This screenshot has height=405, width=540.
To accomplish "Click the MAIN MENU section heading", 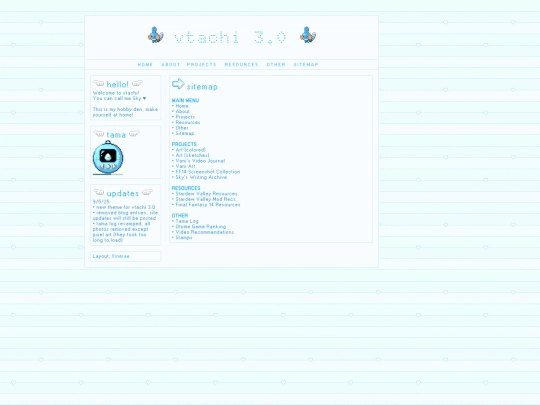I will coord(185,101).
